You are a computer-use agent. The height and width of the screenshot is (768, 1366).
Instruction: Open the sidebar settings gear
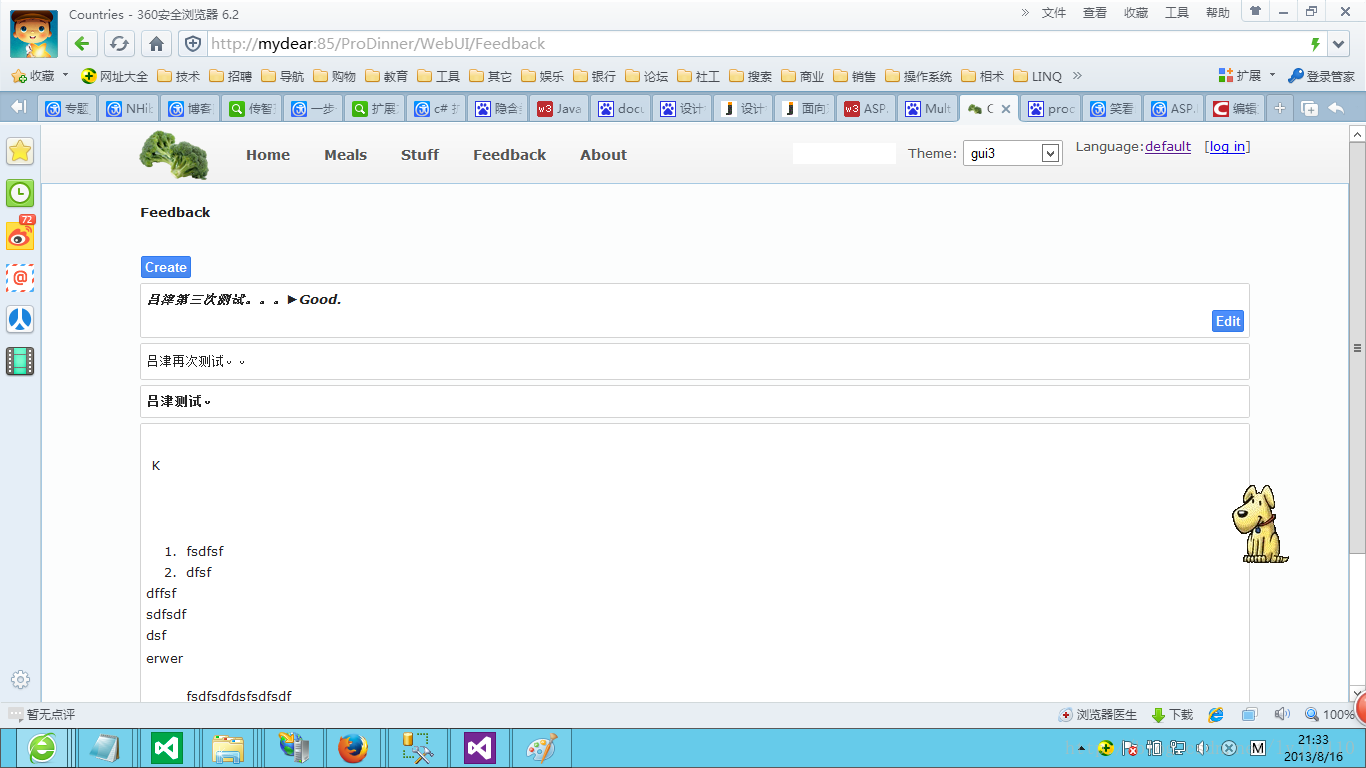tap(20, 679)
